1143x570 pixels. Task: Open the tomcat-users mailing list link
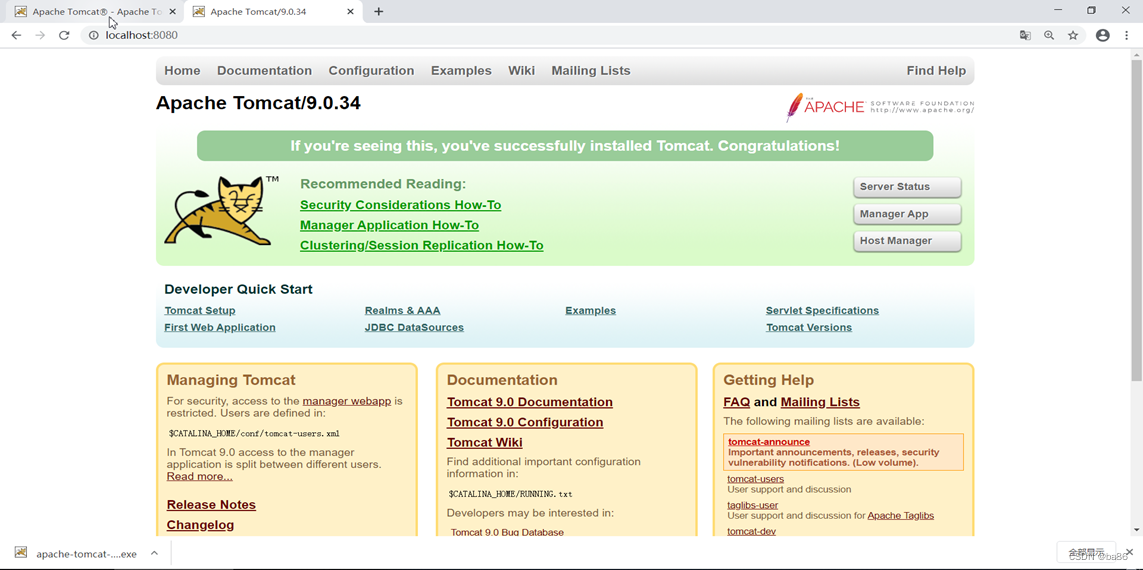point(756,479)
